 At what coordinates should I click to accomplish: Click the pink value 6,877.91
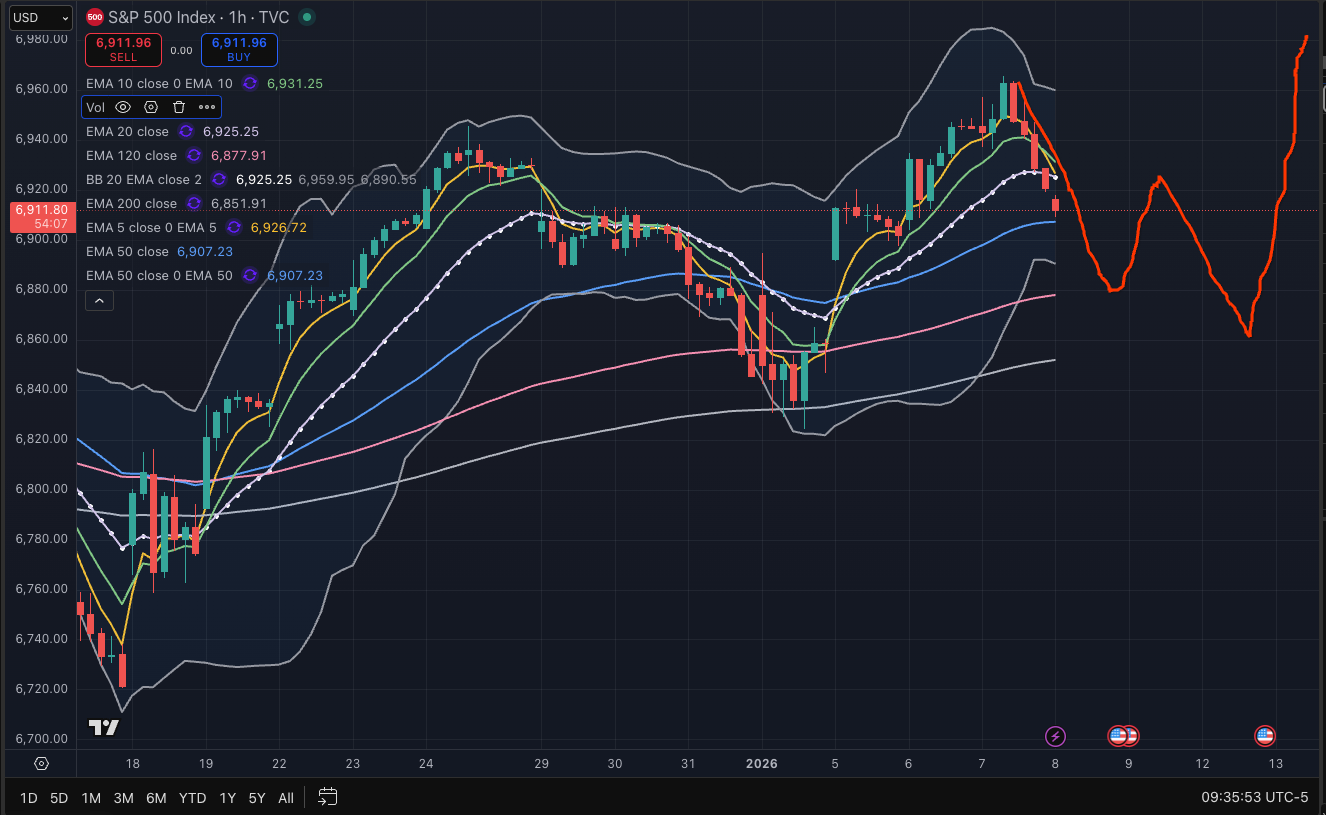[x=239, y=155]
